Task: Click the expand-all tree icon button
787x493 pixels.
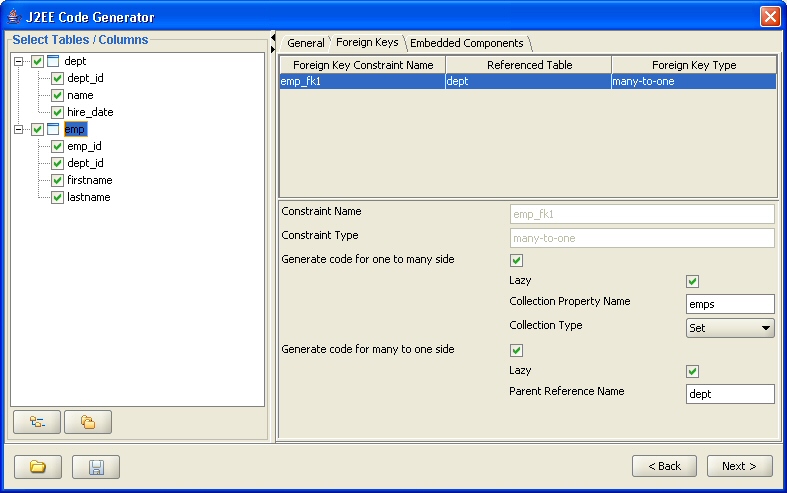Action: pos(37,422)
